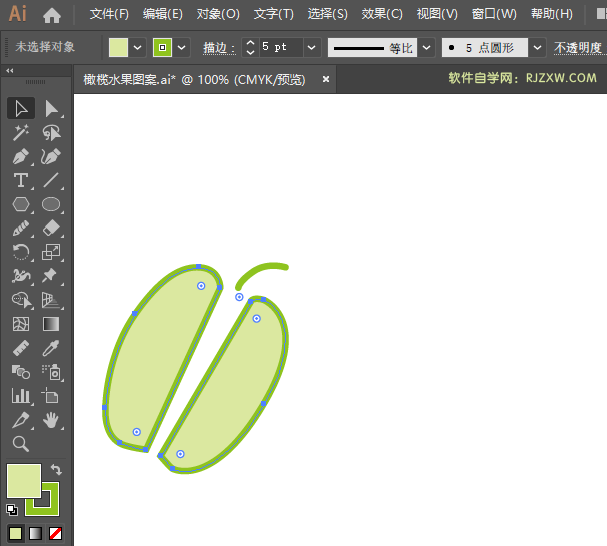The height and width of the screenshot is (546, 607).
Task: Open the 效果(C) menu
Action: [x=382, y=15]
